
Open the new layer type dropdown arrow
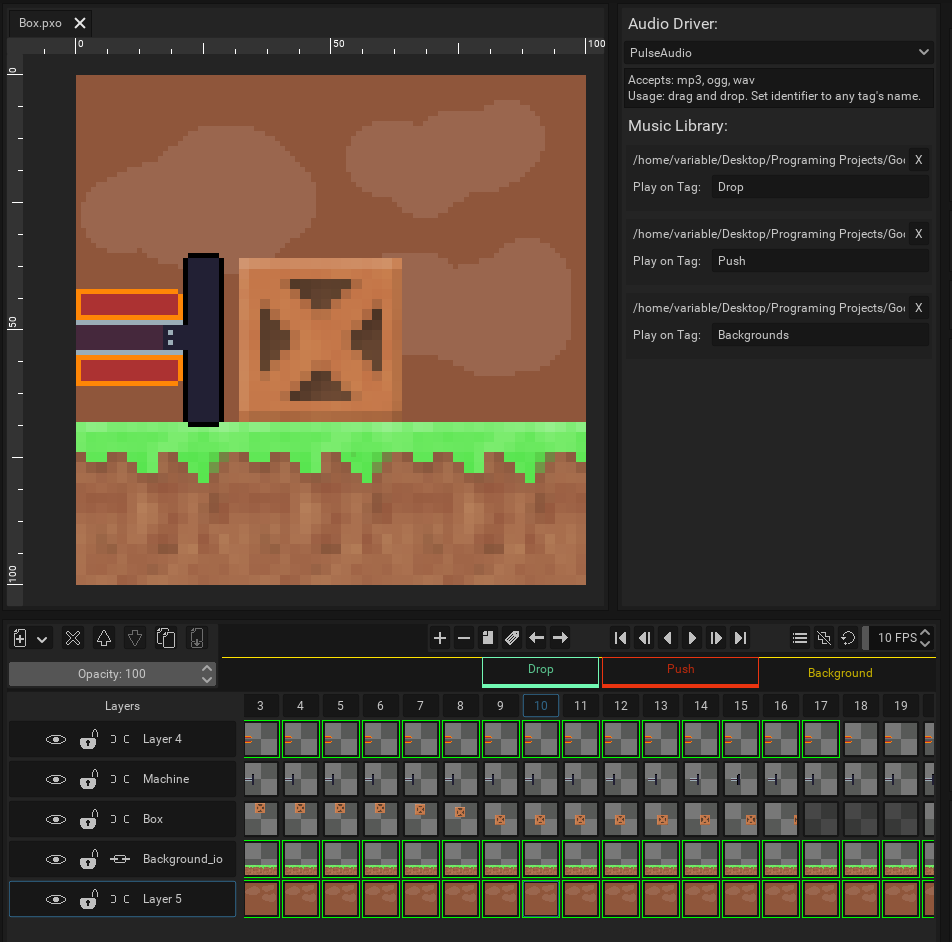(40, 638)
